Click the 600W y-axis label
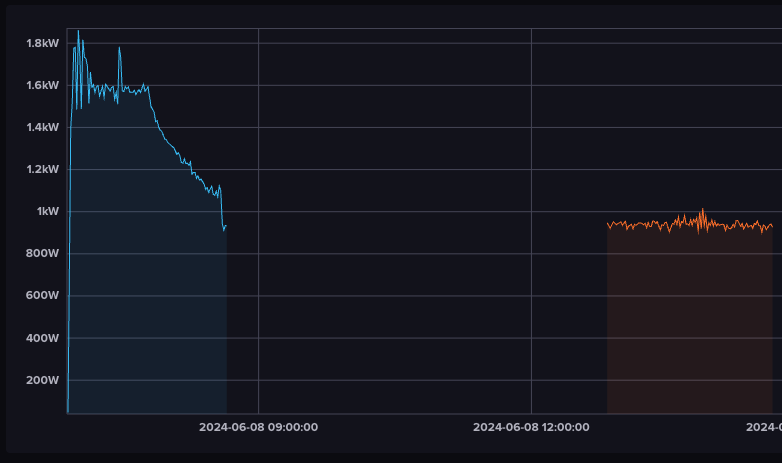This screenshot has width=782, height=463. 42,296
